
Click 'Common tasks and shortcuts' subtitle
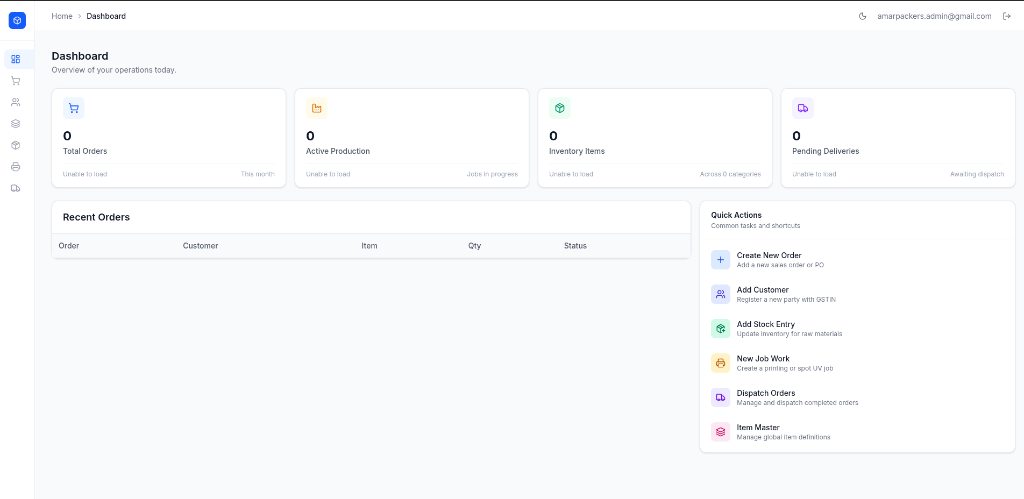[x=756, y=226]
